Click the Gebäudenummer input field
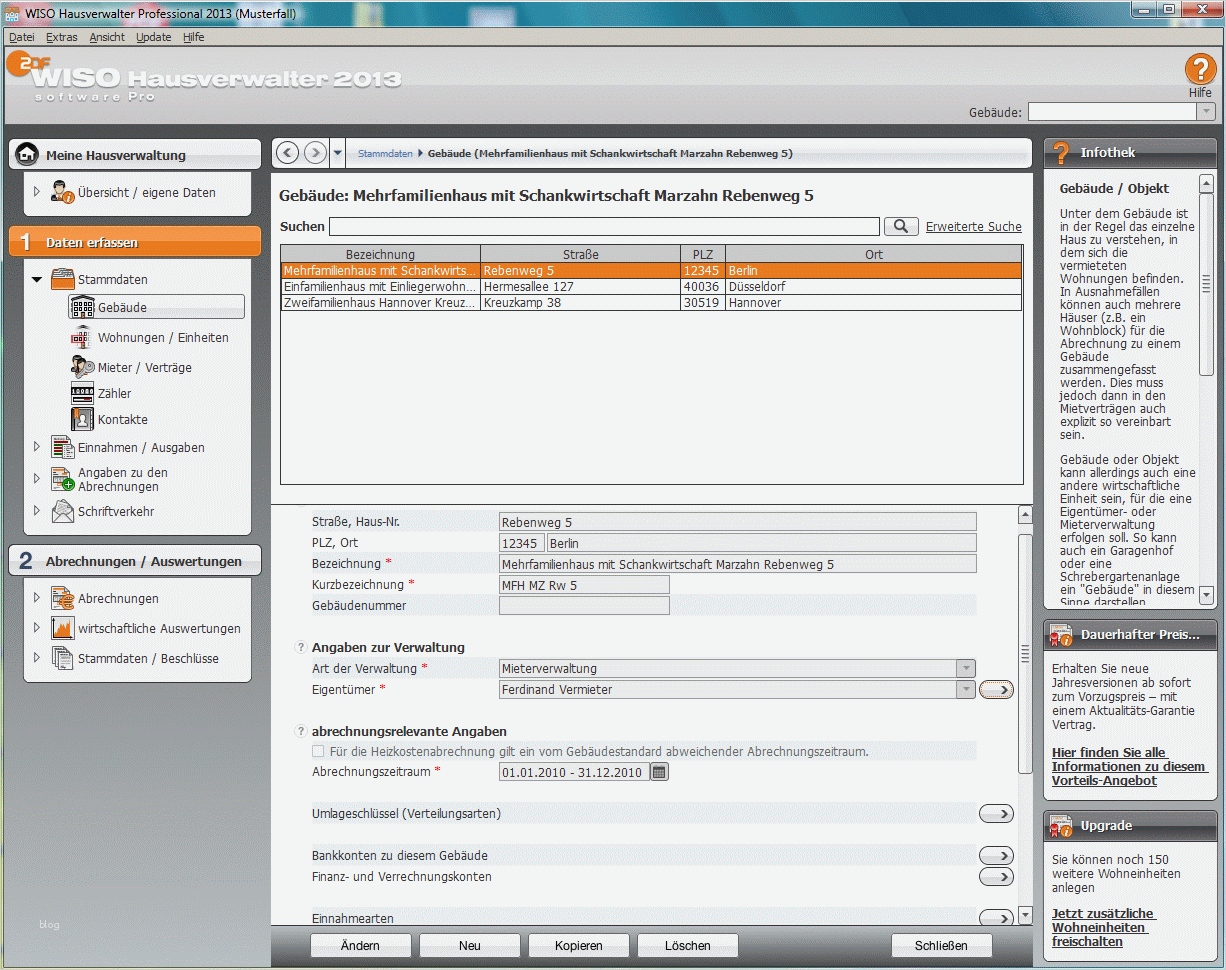Viewport: 1226px width, 970px height. click(x=584, y=605)
